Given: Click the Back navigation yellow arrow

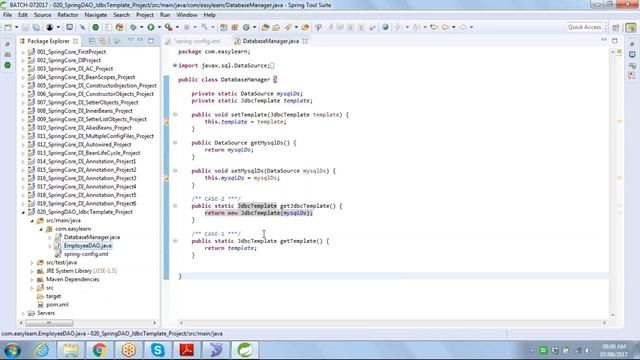Looking at the screenshot, I should [x=445, y=27].
